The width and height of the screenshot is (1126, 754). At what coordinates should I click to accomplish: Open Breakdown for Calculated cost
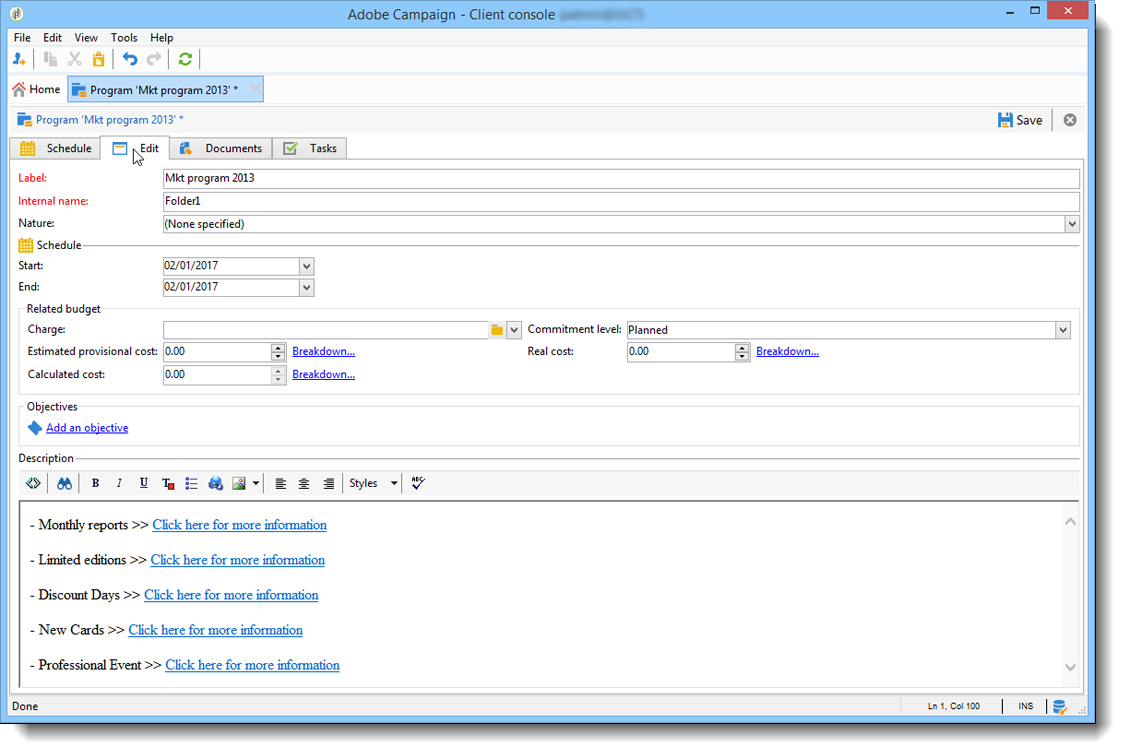point(323,374)
